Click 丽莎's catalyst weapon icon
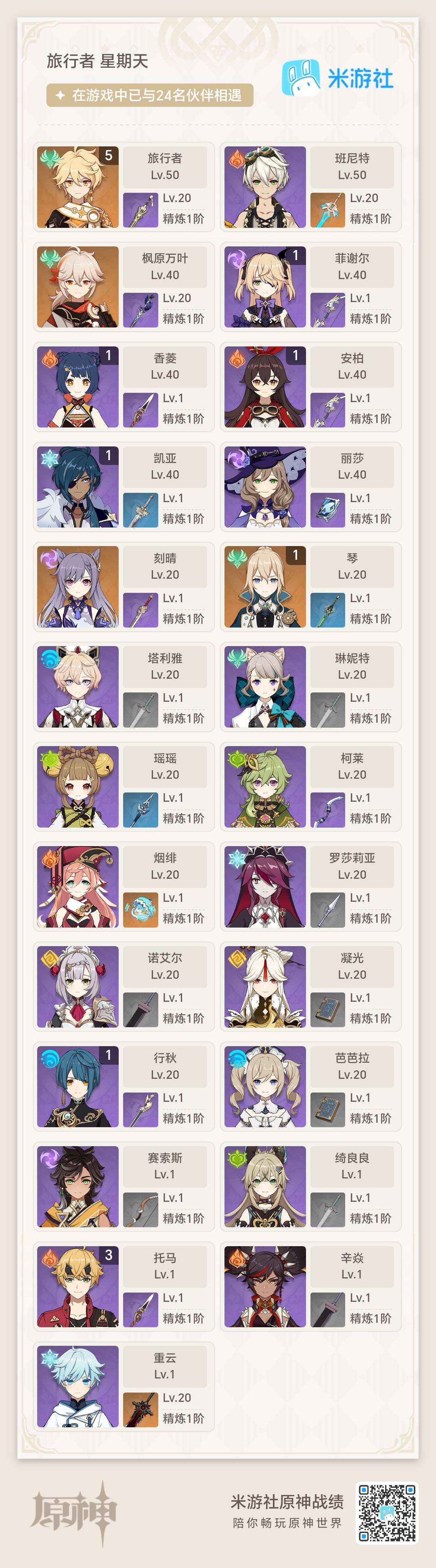The height and width of the screenshot is (1568, 436). [x=328, y=510]
